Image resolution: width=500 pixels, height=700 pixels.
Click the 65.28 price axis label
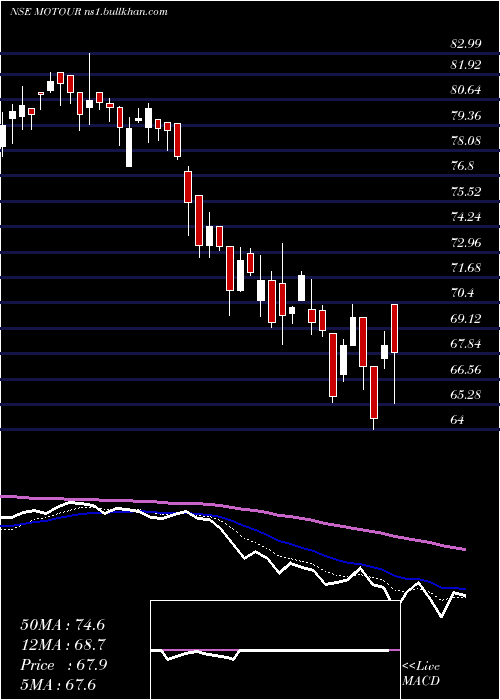466,395
